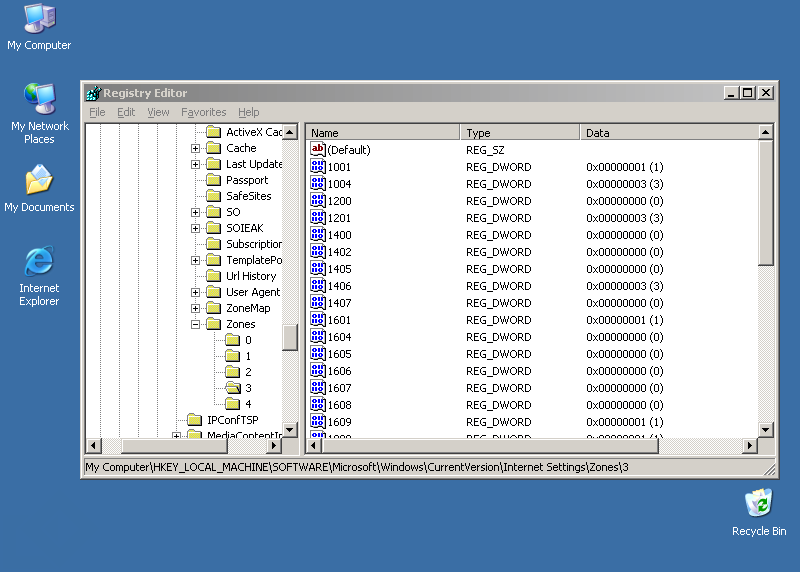Open the File menu
Viewport: 800px width, 572px height.
(97, 112)
